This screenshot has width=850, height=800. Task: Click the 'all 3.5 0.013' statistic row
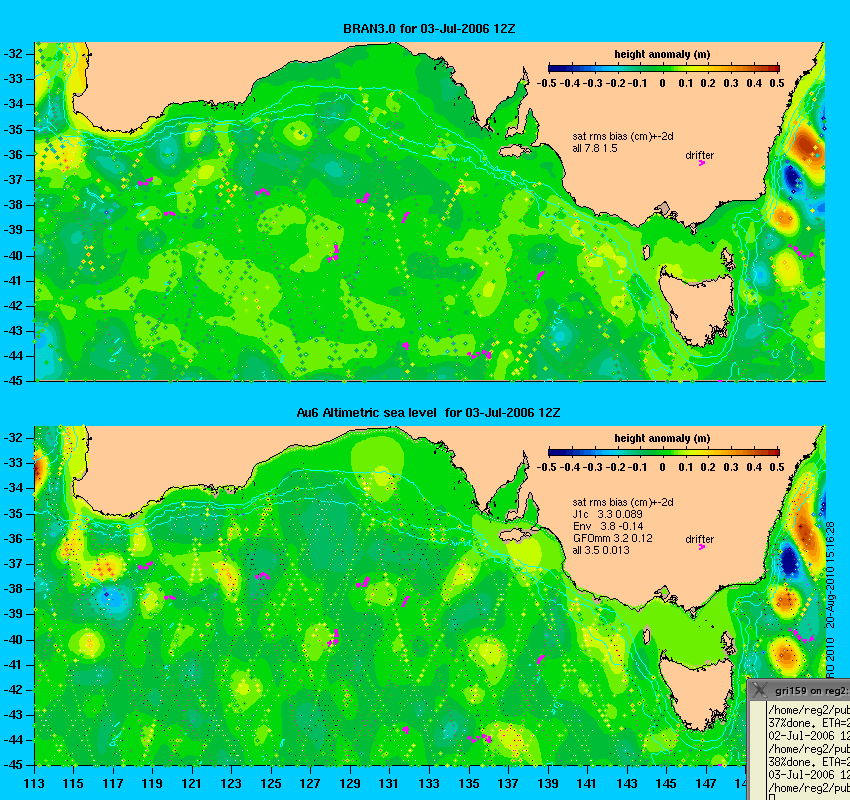coord(601,550)
